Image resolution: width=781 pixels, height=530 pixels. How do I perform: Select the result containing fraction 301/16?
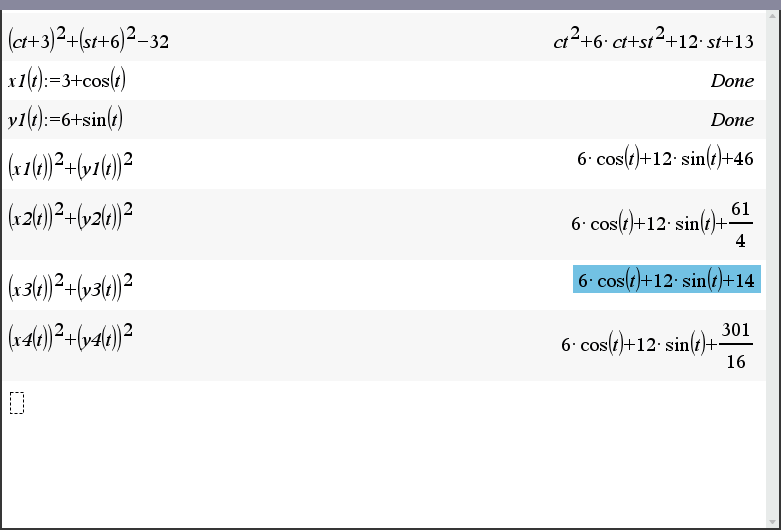tap(656, 345)
